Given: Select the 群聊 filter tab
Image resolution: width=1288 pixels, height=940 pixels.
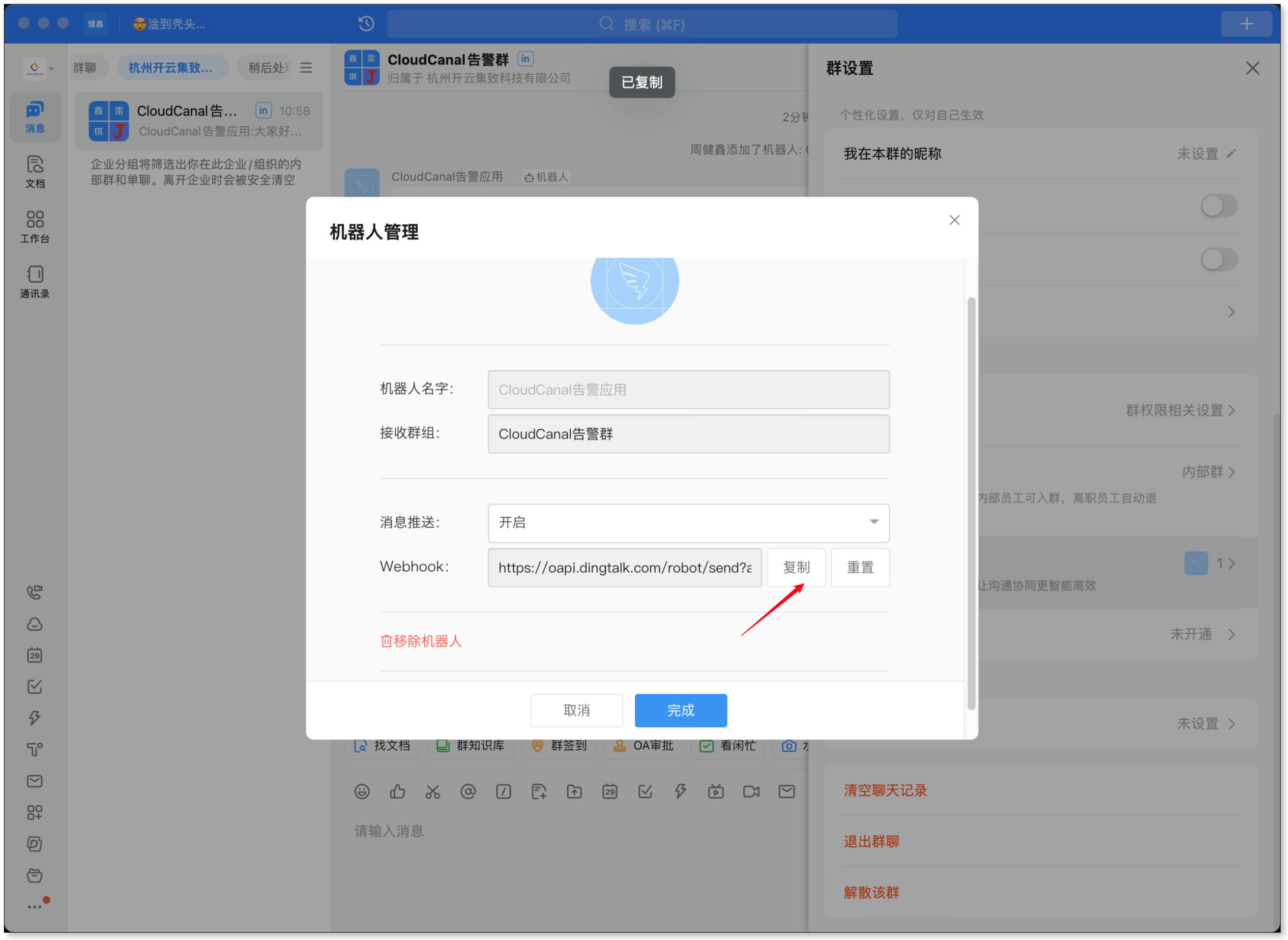Looking at the screenshot, I should click(85, 68).
